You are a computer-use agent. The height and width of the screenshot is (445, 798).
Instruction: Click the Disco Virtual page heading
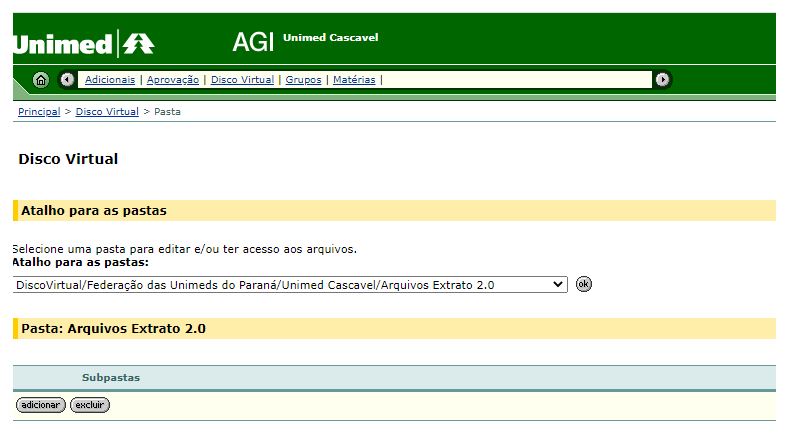point(68,159)
